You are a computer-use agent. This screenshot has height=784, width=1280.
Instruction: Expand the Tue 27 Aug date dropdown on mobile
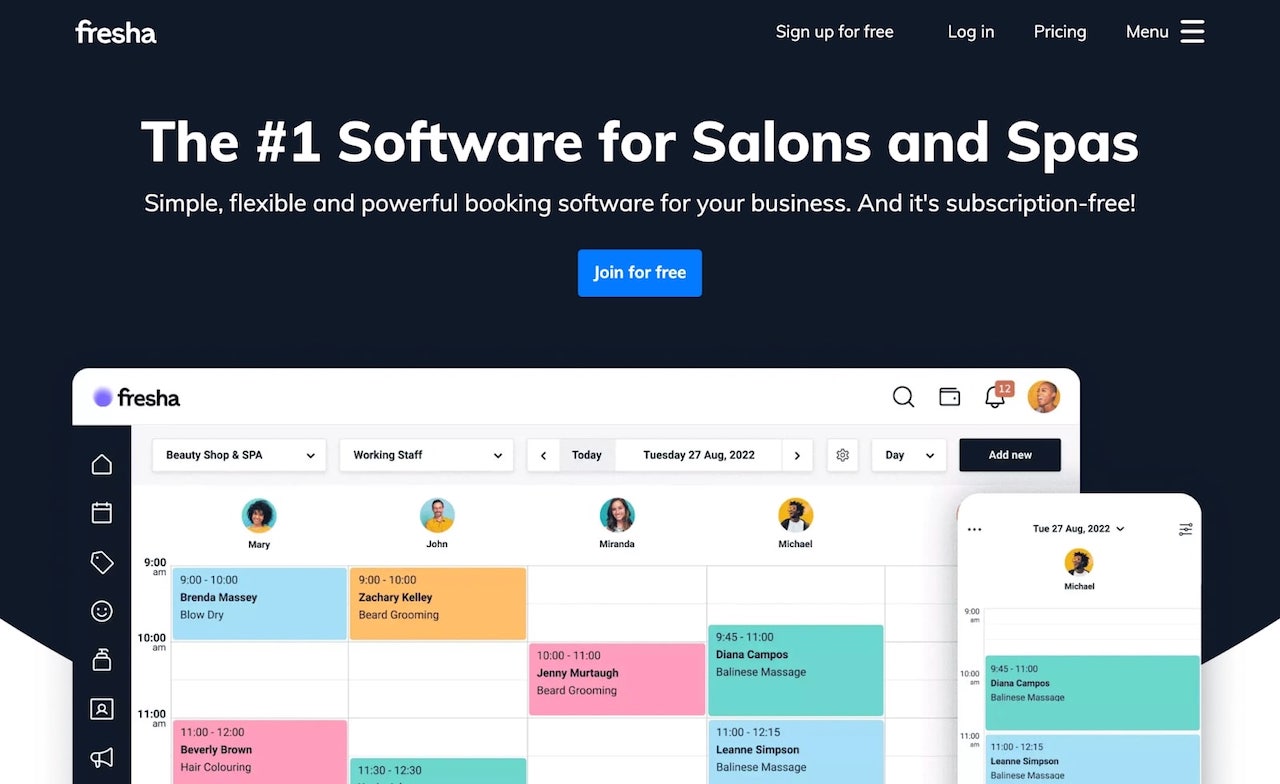point(1079,529)
